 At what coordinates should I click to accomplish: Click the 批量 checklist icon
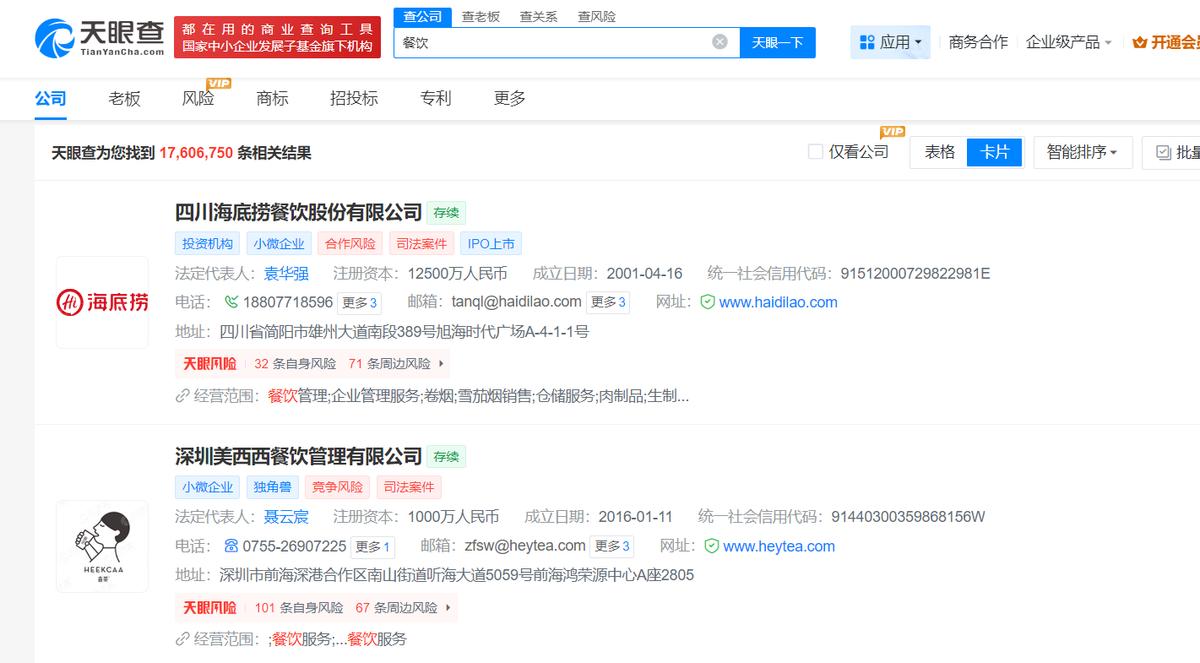(x=1163, y=152)
